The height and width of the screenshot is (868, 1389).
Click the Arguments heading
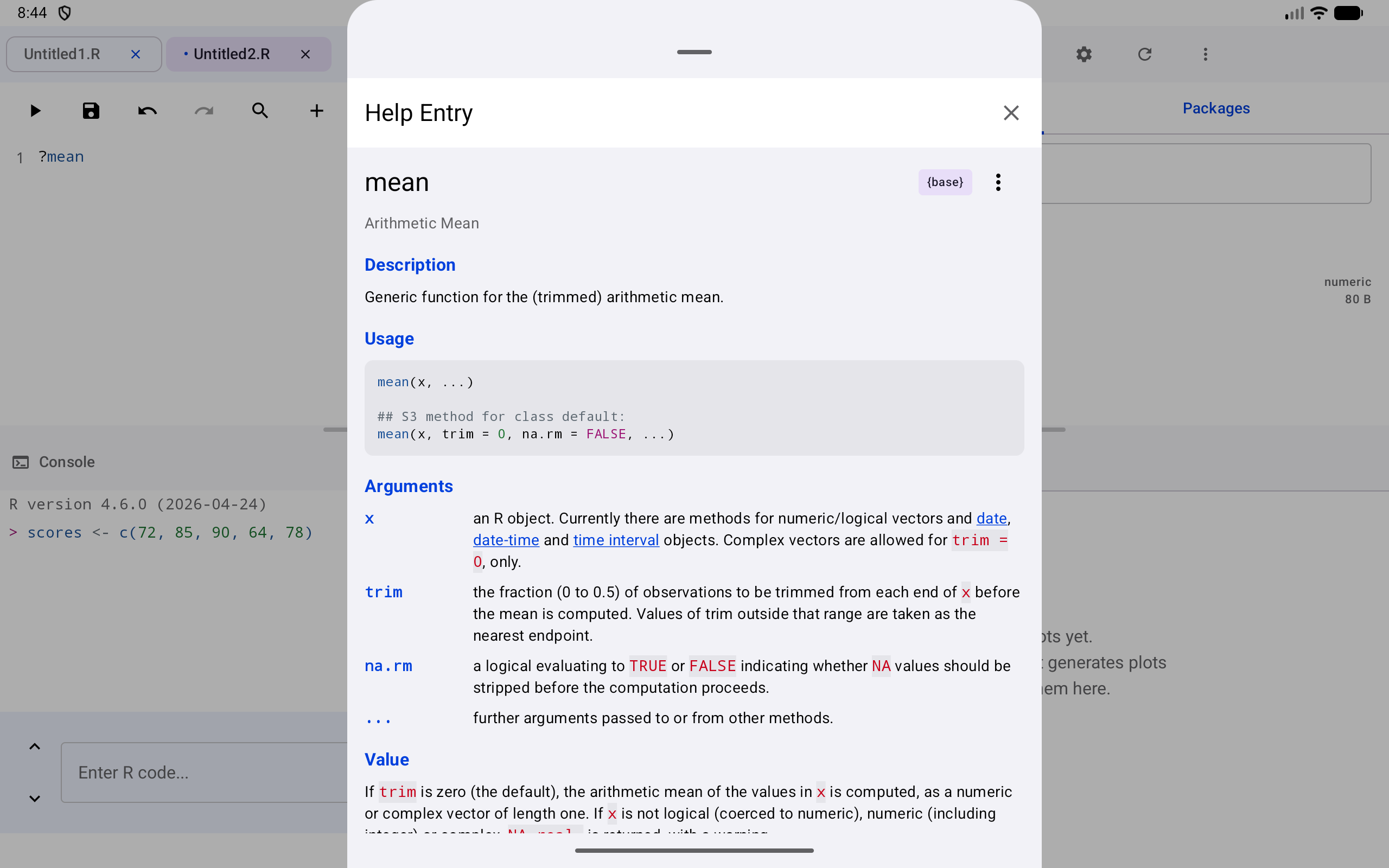coord(409,486)
